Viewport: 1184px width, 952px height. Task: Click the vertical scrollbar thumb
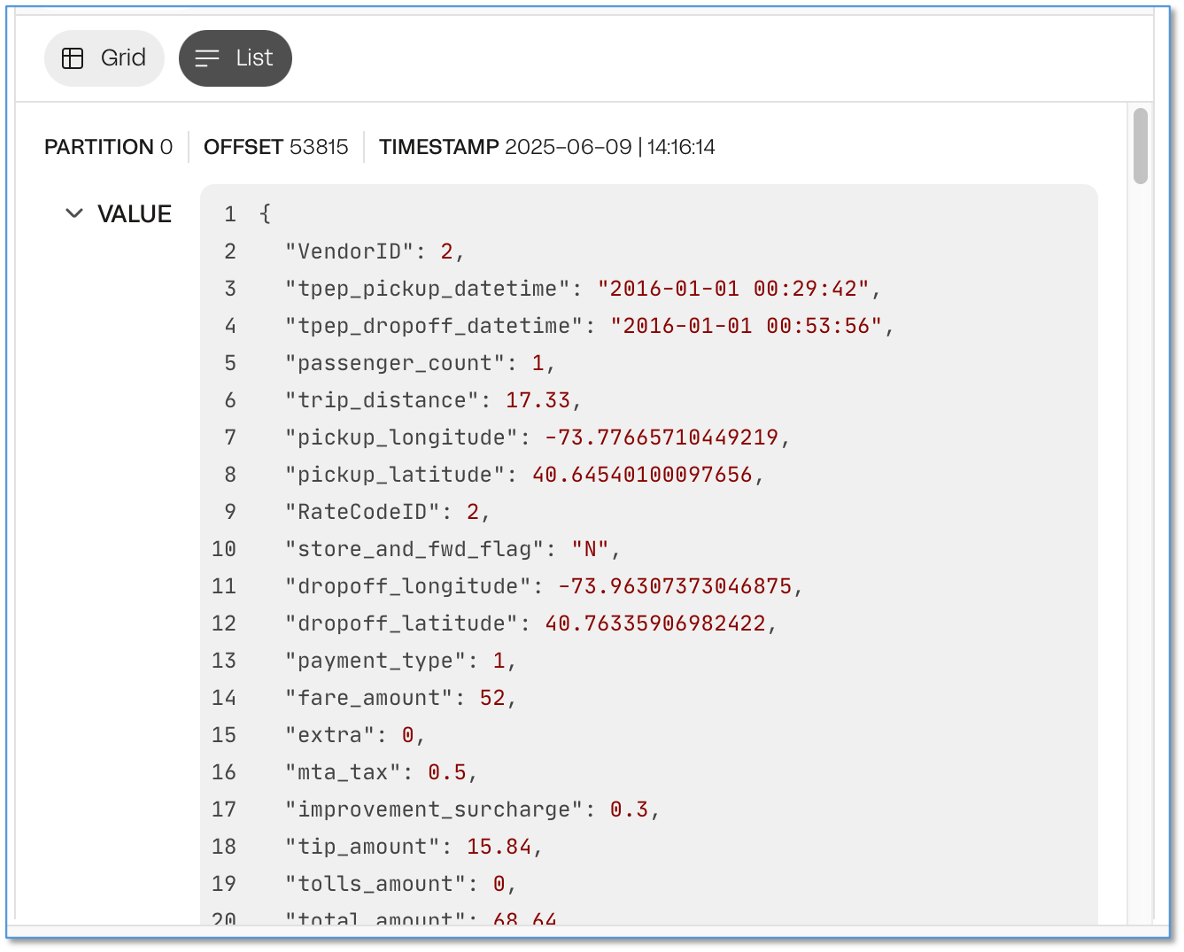1140,146
